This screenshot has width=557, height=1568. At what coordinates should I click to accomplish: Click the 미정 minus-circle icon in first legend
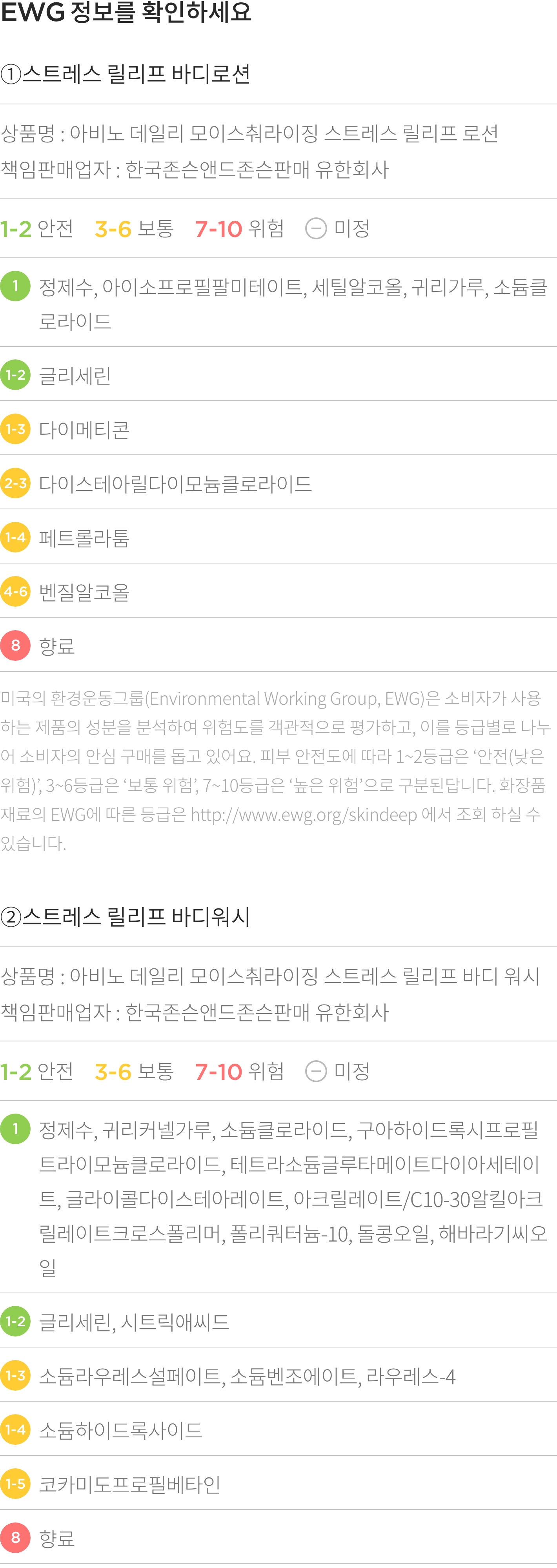click(315, 229)
